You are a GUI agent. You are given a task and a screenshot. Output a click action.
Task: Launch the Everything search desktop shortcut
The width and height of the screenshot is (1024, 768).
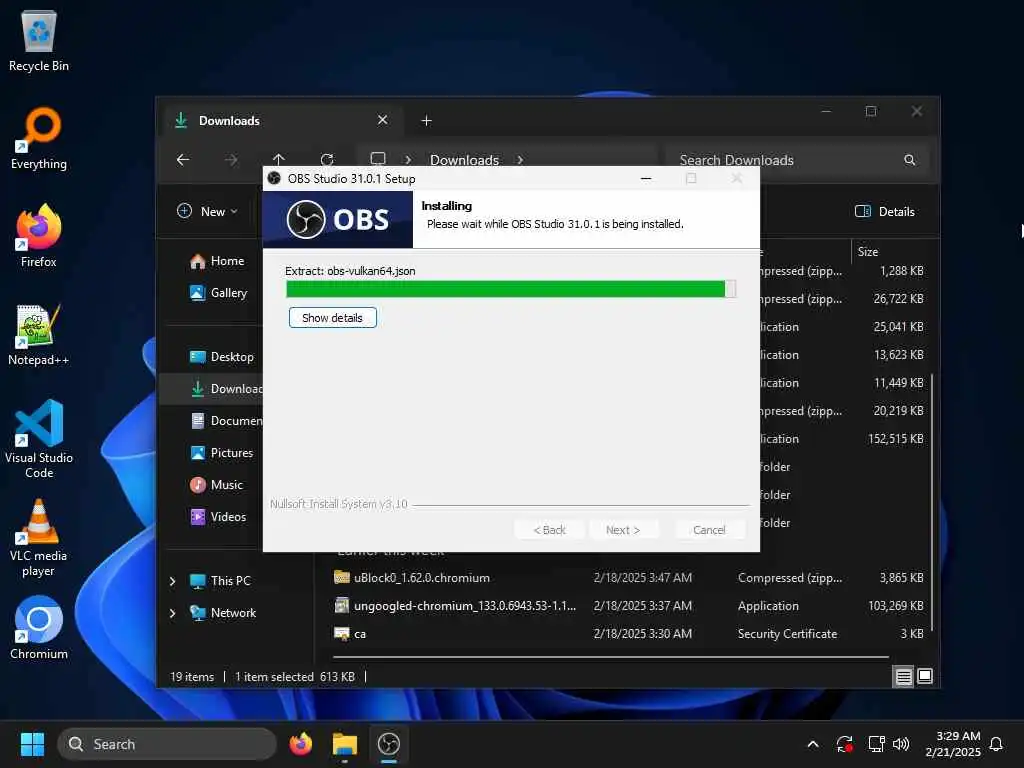coord(39,138)
